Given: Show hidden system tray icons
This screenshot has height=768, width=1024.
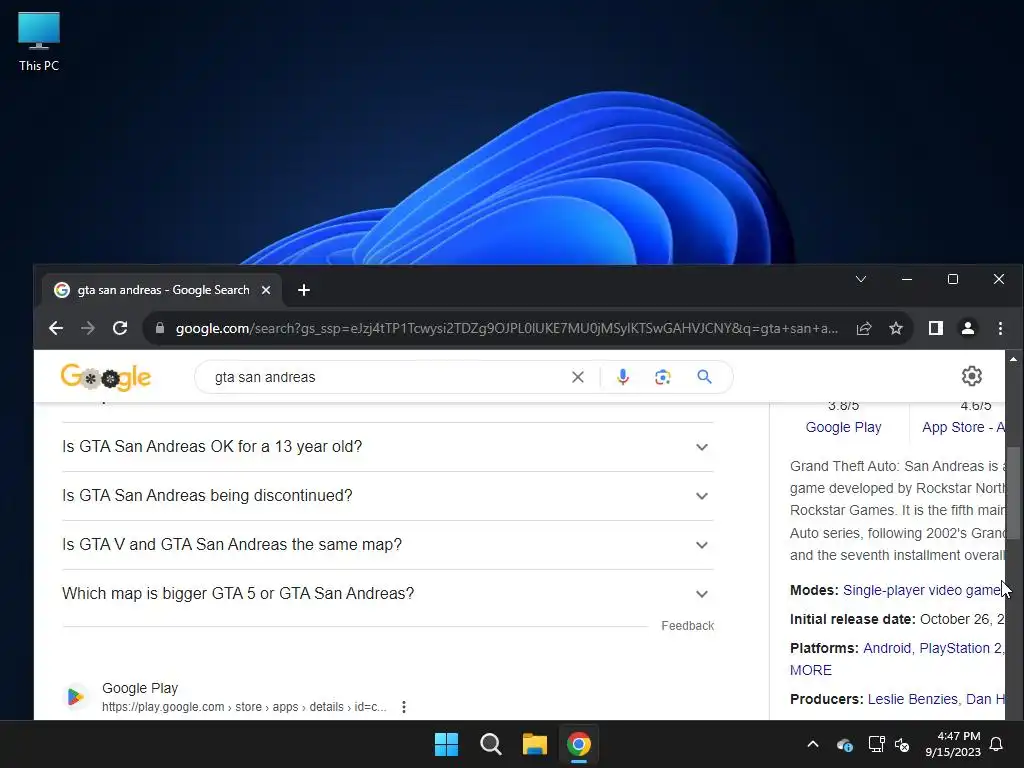Looking at the screenshot, I should (813, 744).
